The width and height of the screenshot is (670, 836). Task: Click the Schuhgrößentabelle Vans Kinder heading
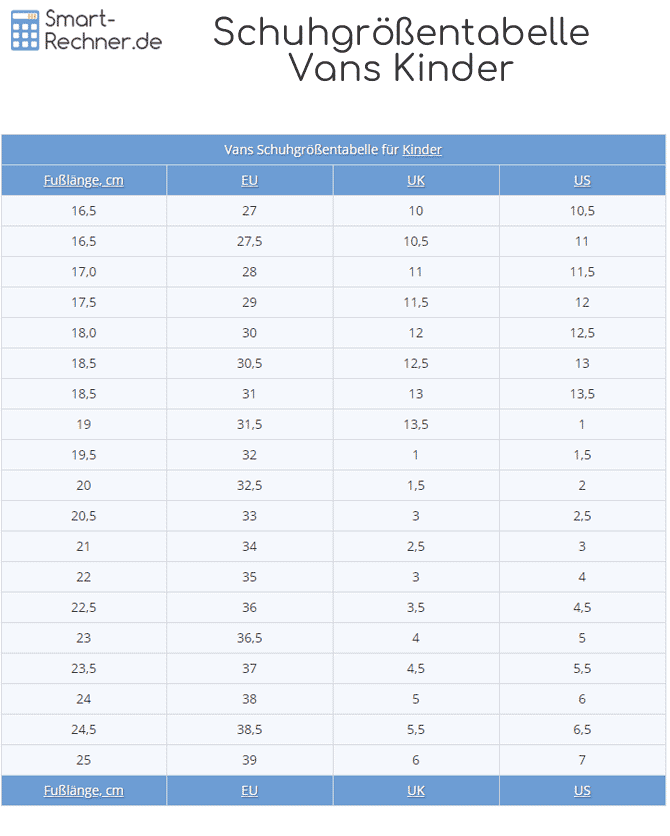pyautogui.click(x=401, y=50)
